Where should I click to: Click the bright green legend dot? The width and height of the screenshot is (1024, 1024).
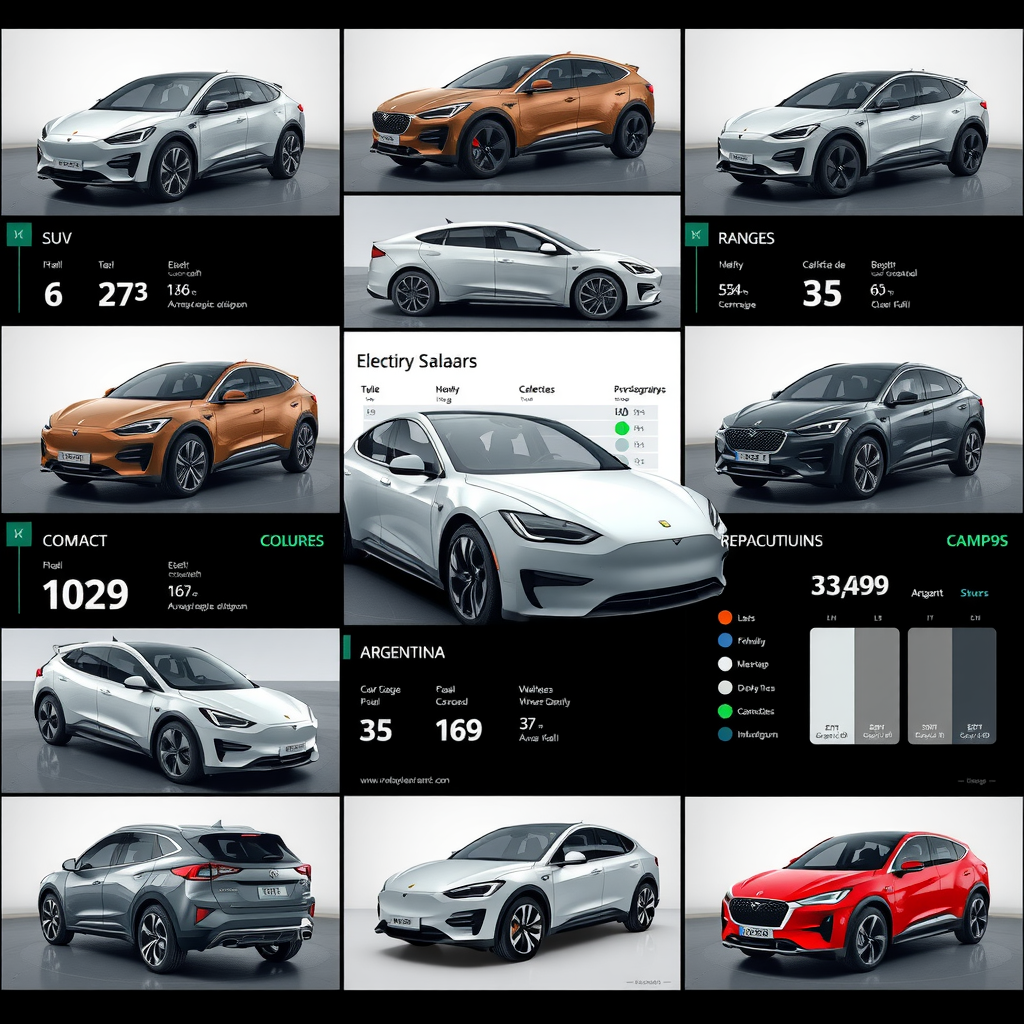[725, 711]
